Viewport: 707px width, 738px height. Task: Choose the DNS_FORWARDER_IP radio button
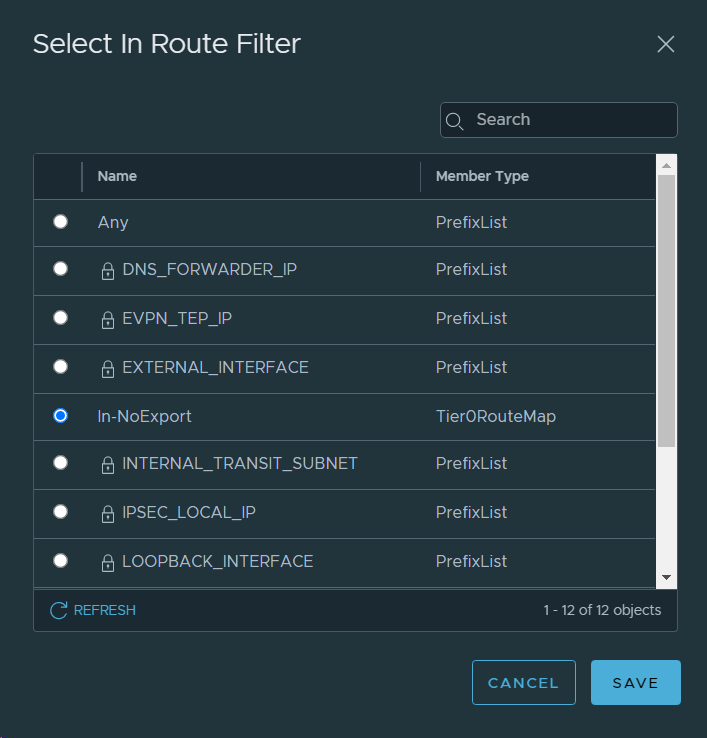61,269
